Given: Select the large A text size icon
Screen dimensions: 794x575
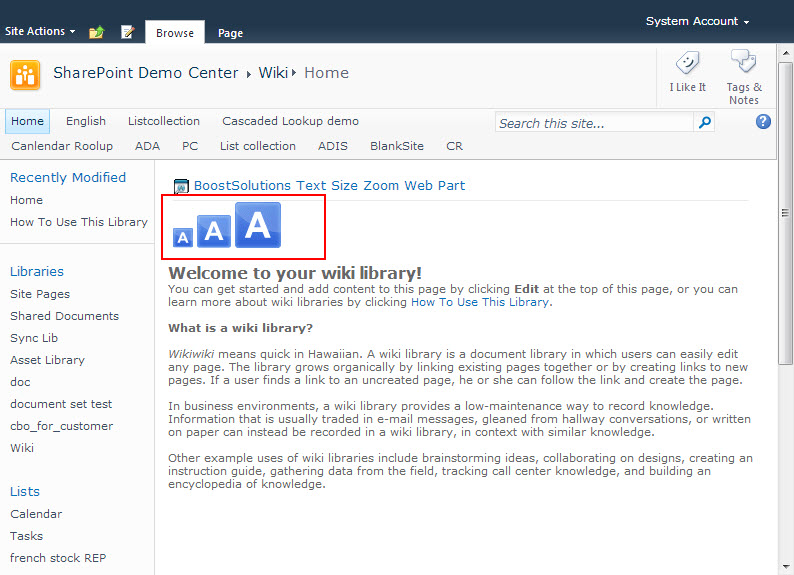Looking at the screenshot, I should (258, 225).
